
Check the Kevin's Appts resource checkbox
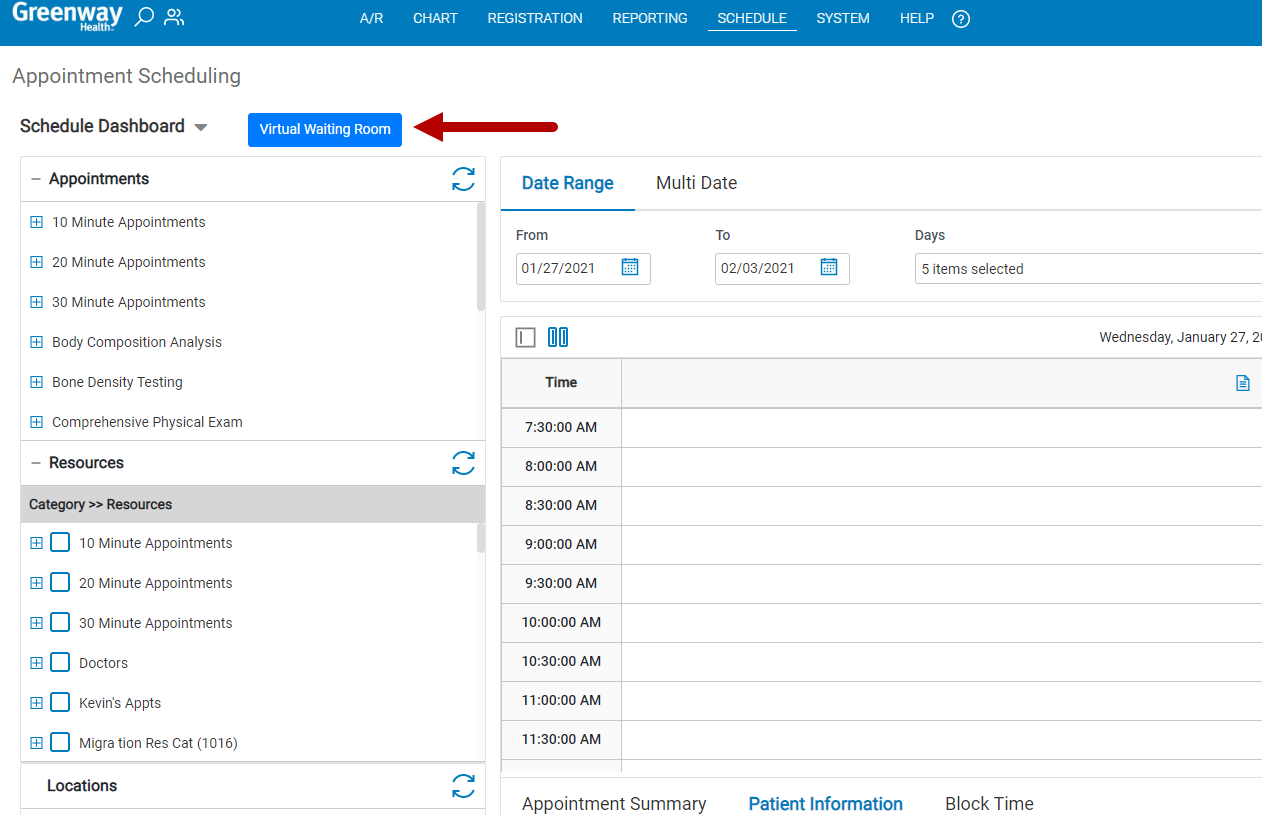tap(60, 703)
